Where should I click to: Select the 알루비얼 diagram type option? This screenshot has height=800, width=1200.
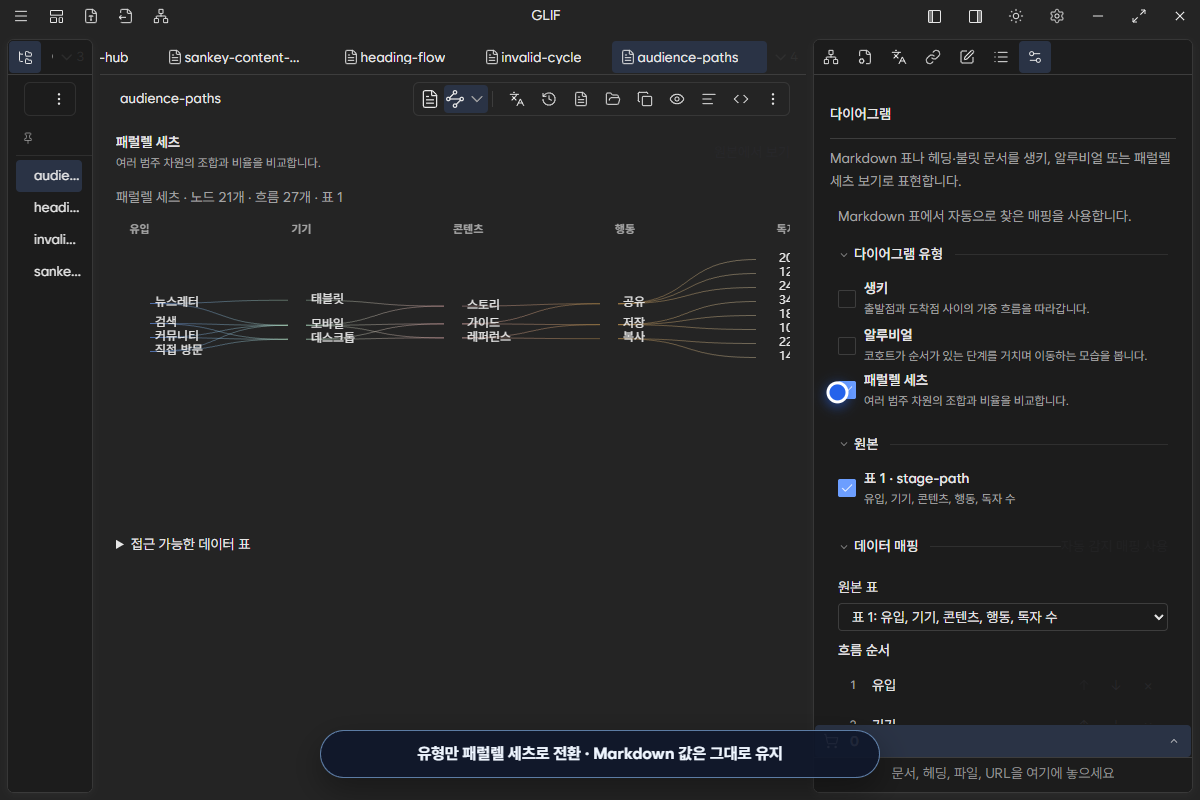pos(847,345)
